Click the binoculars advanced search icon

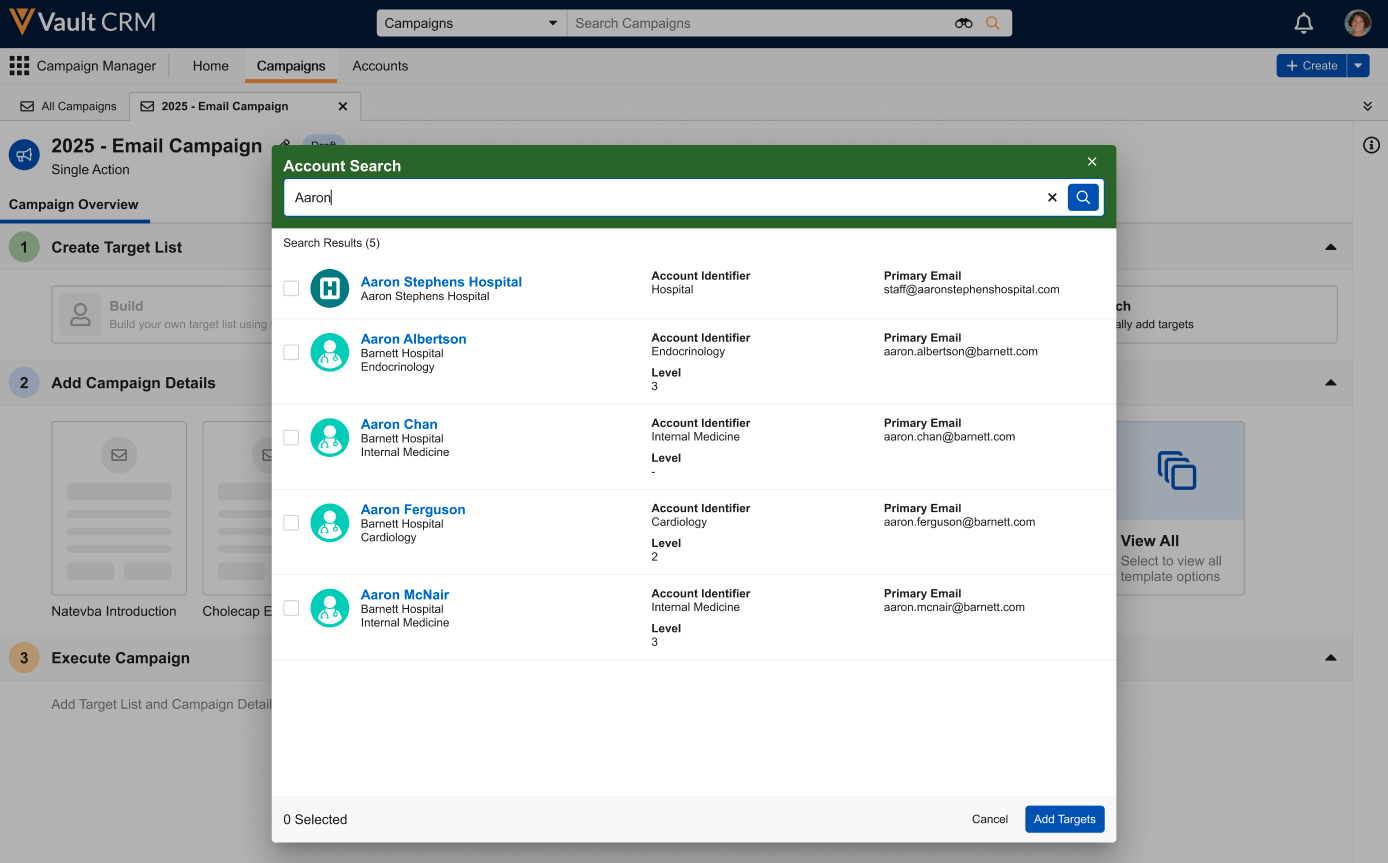[x=963, y=23]
